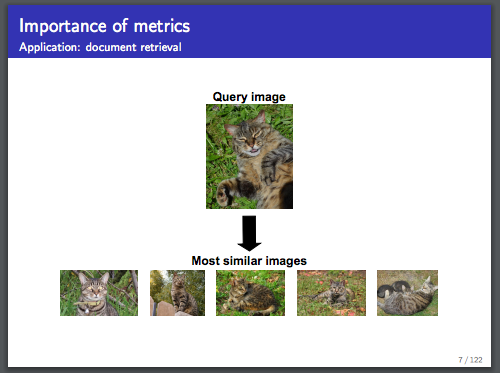Click the slide page number '7 / 122'
Viewport: 500px width, 373px height.
(470, 360)
